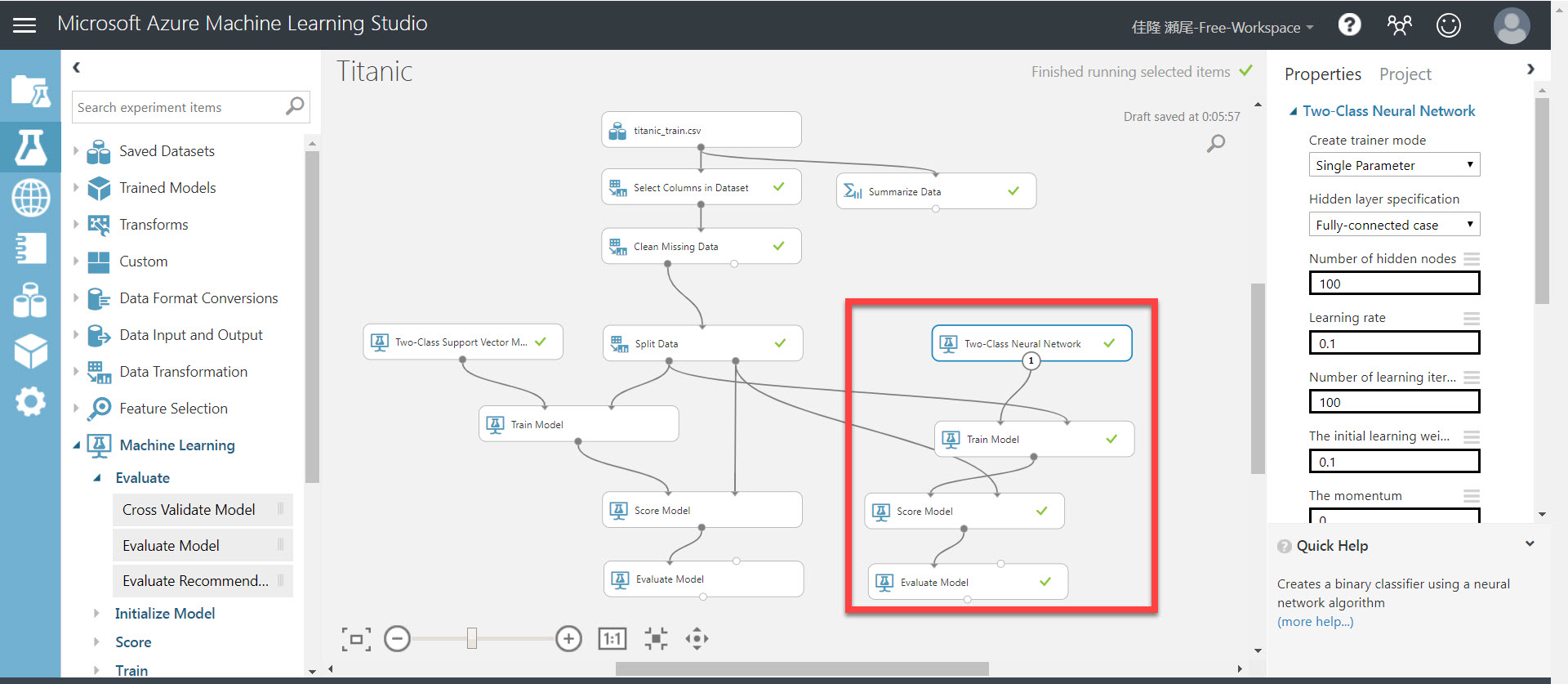The width and height of the screenshot is (1568, 684).
Task: Select the Summarize Data module
Action: (x=936, y=191)
